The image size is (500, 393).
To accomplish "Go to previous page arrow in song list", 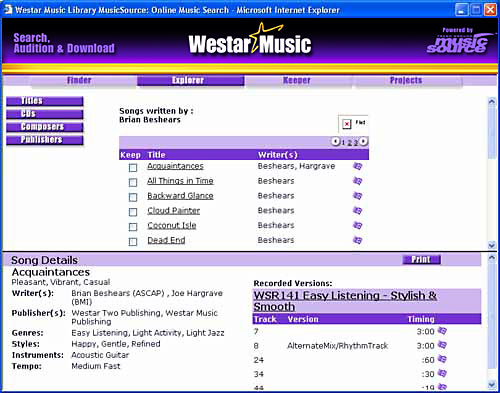I will tap(335, 141).
